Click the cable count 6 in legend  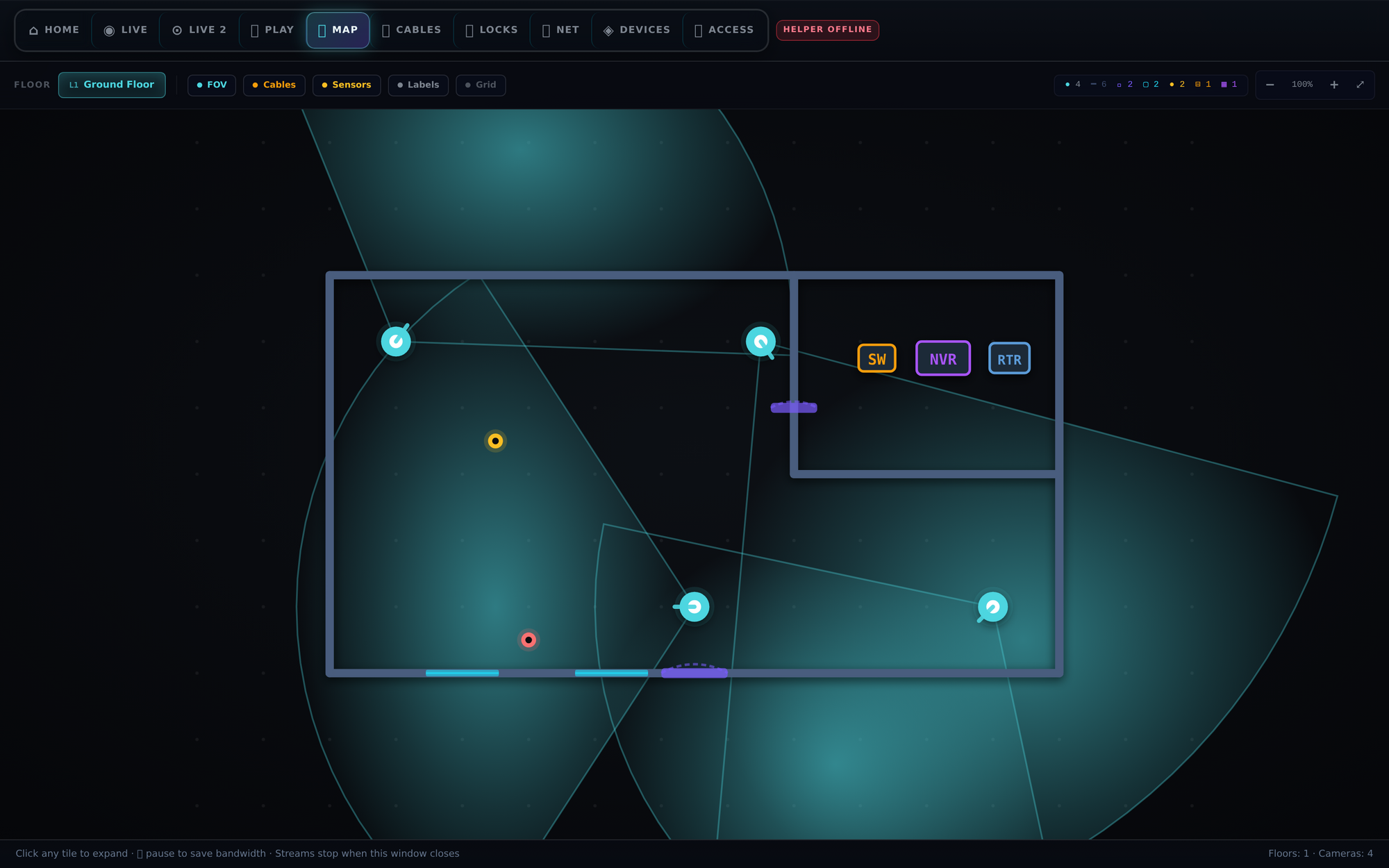tap(1099, 85)
